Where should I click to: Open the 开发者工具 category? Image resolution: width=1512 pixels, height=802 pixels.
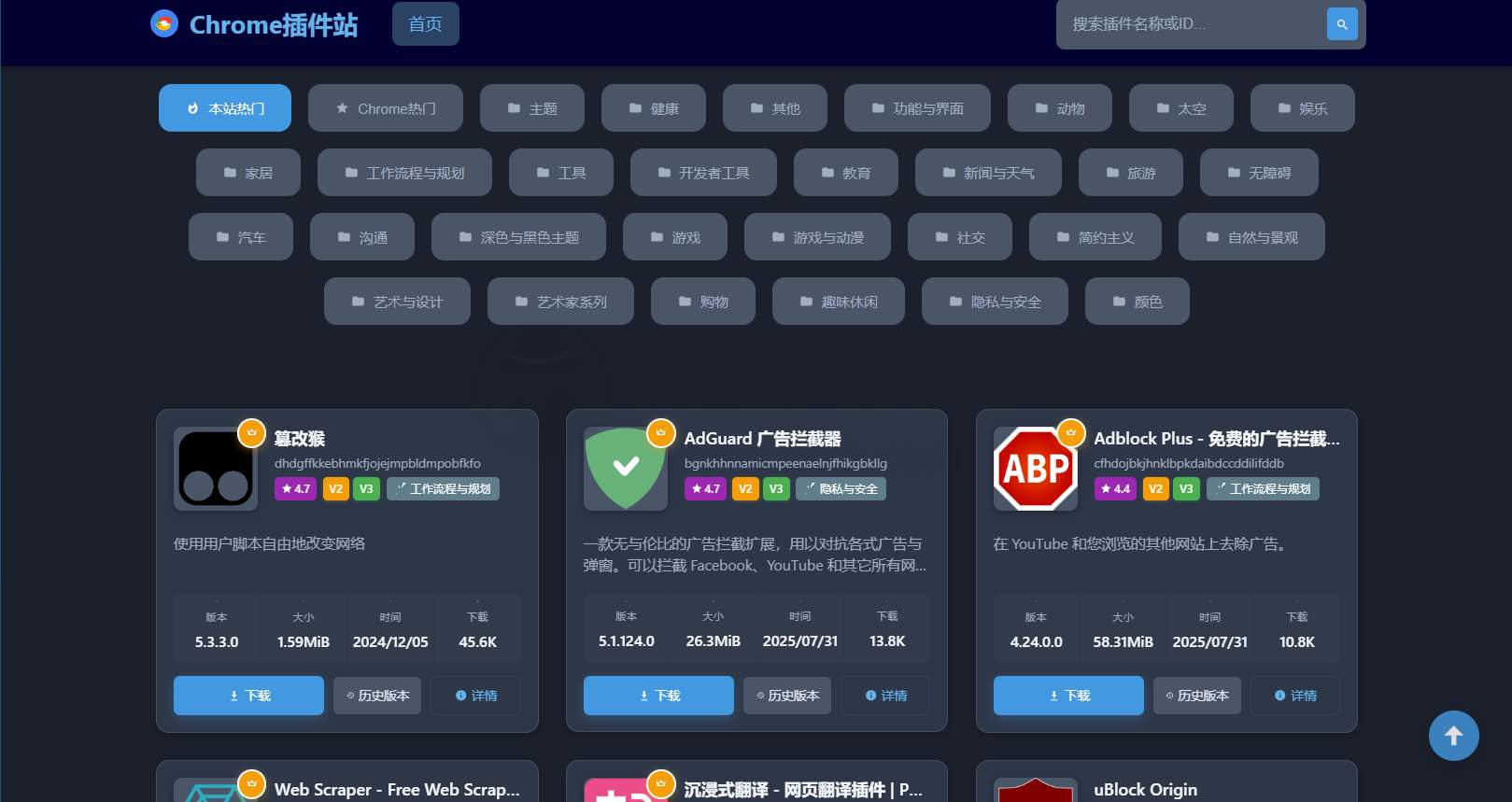point(703,173)
